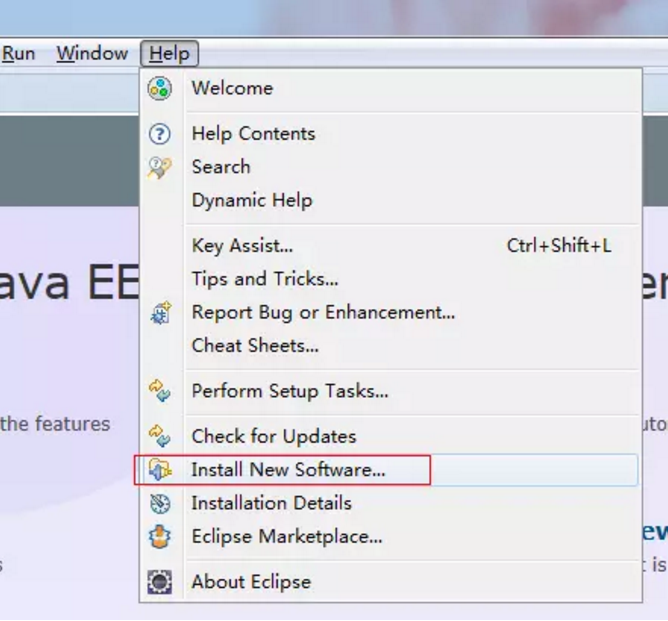Choose Check for Updates
Screen dimensions: 668x621
point(390,437)
